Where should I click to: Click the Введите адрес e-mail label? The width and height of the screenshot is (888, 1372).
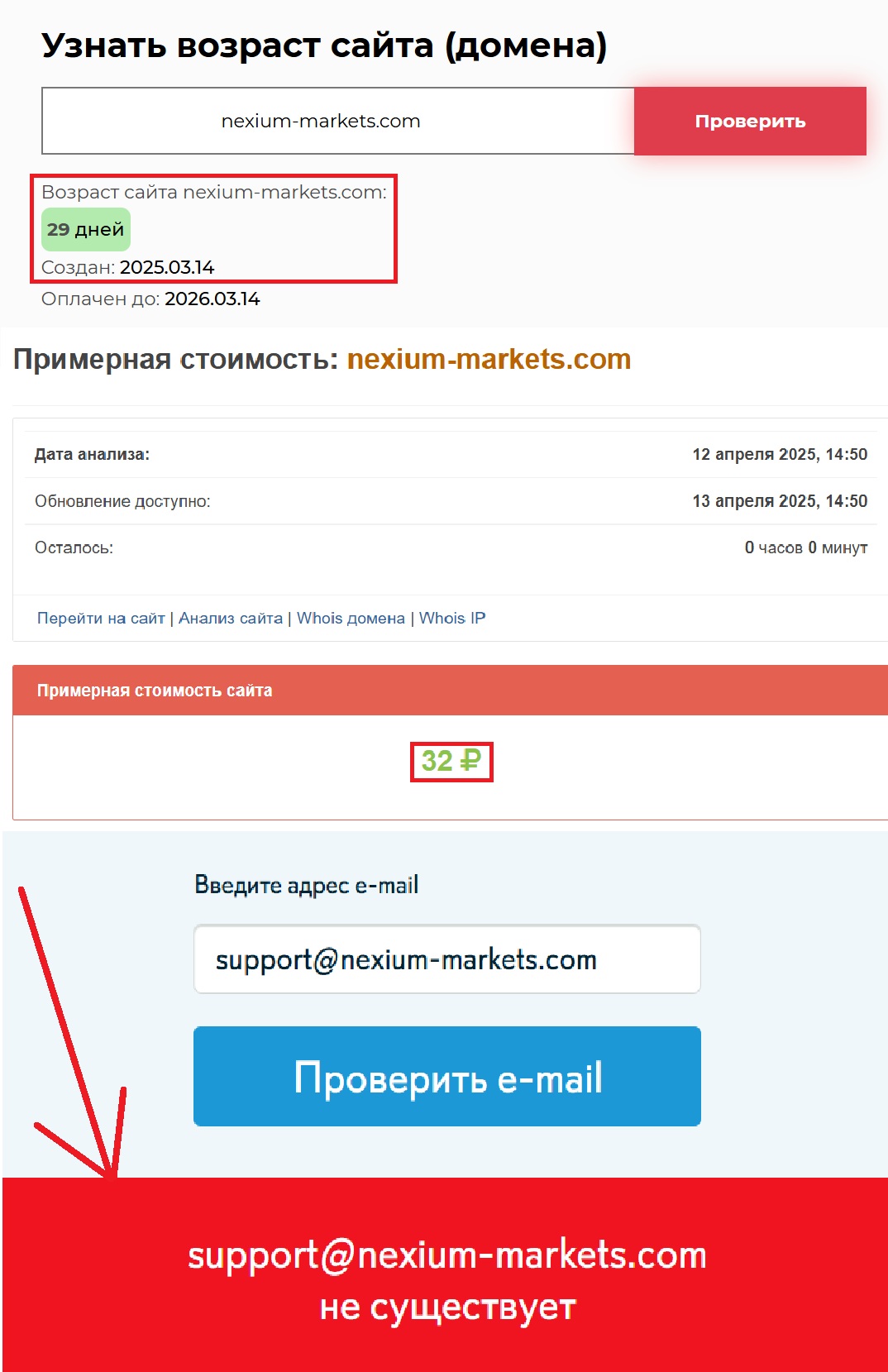[307, 885]
